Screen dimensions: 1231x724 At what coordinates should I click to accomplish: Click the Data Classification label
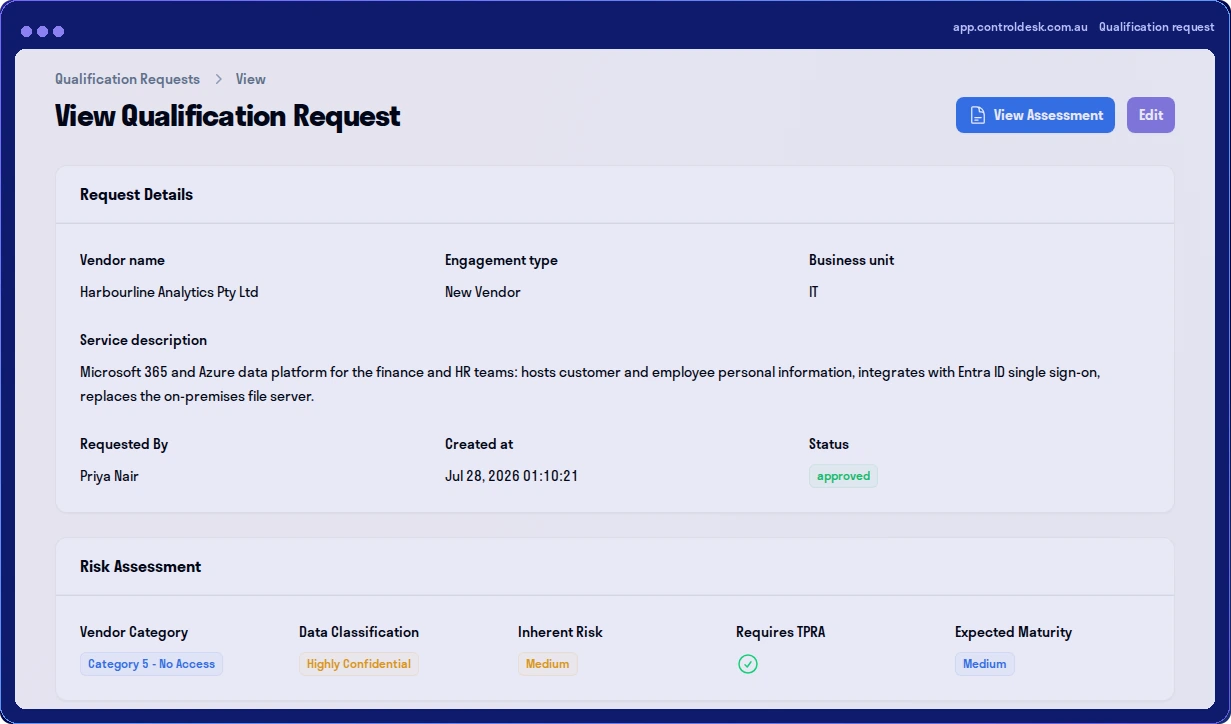click(359, 632)
